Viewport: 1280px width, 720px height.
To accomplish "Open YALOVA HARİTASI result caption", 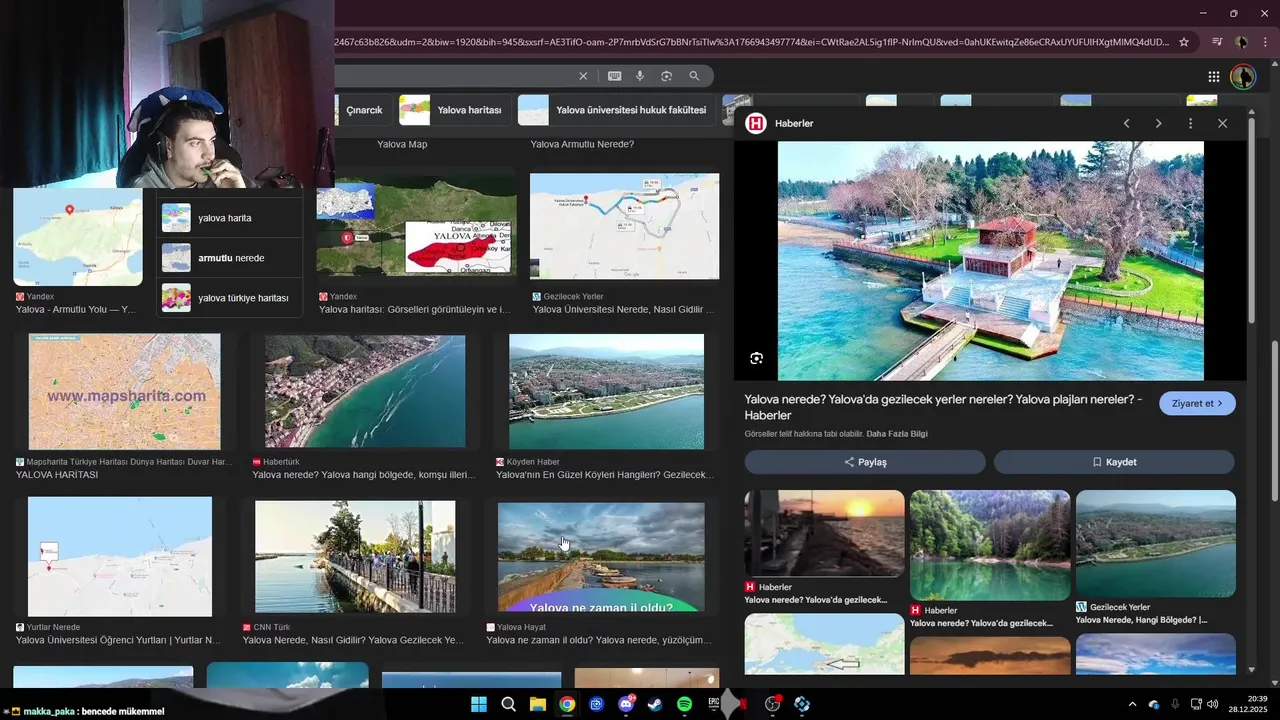I will (57, 475).
